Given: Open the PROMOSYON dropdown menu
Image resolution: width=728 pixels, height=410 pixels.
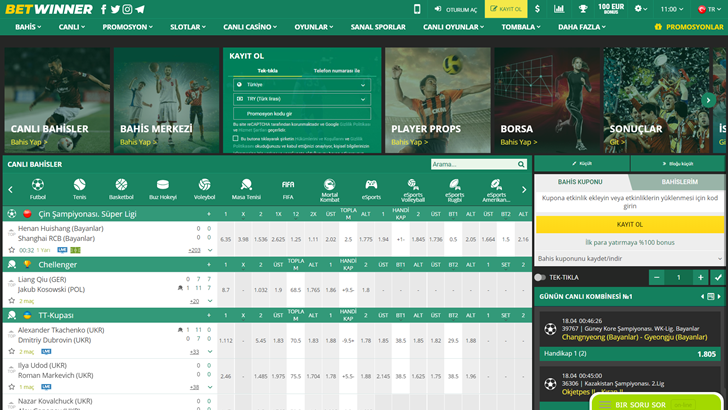Looking at the screenshot, I should pos(128,27).
